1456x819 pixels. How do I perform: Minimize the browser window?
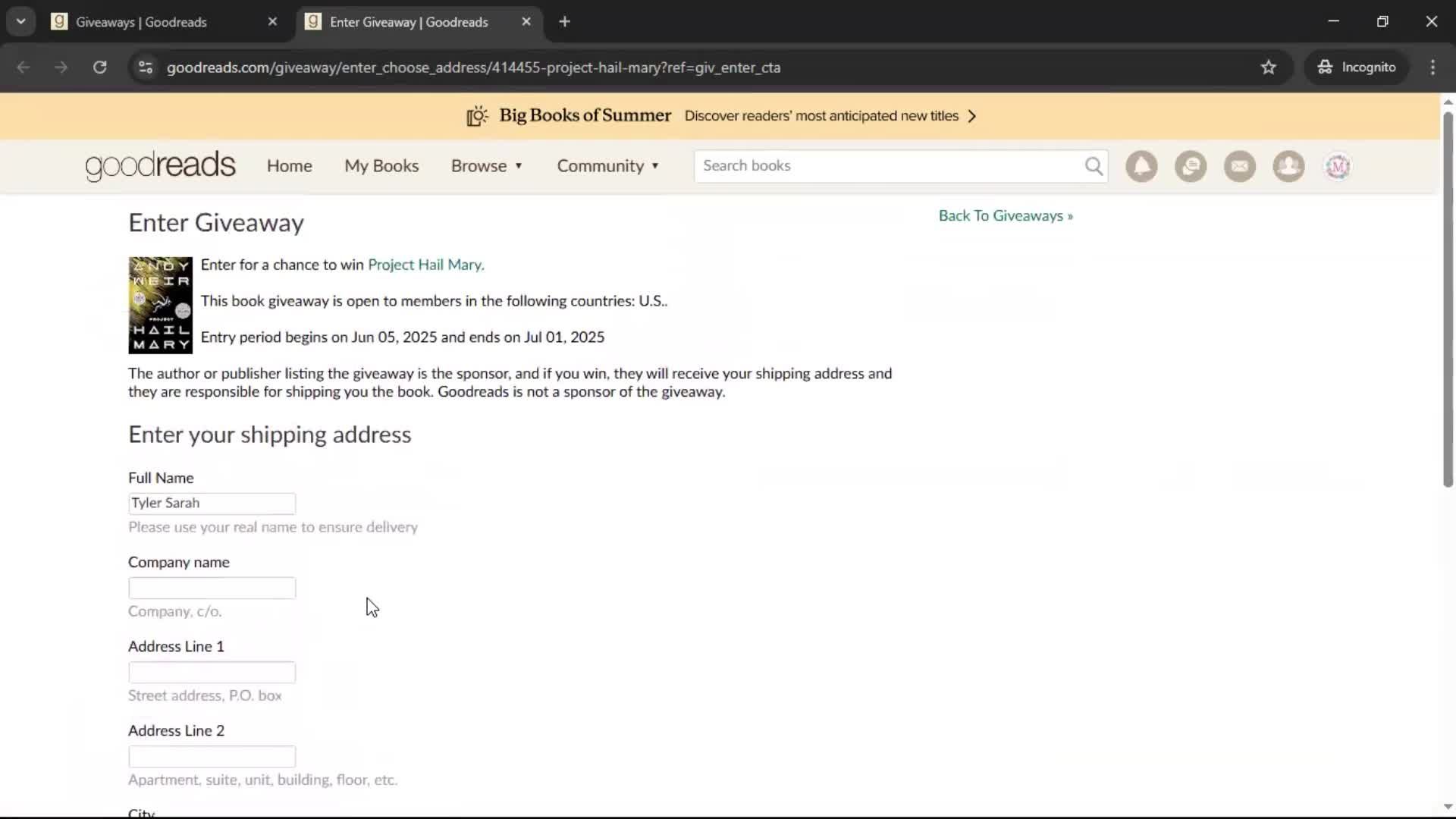1334,21
